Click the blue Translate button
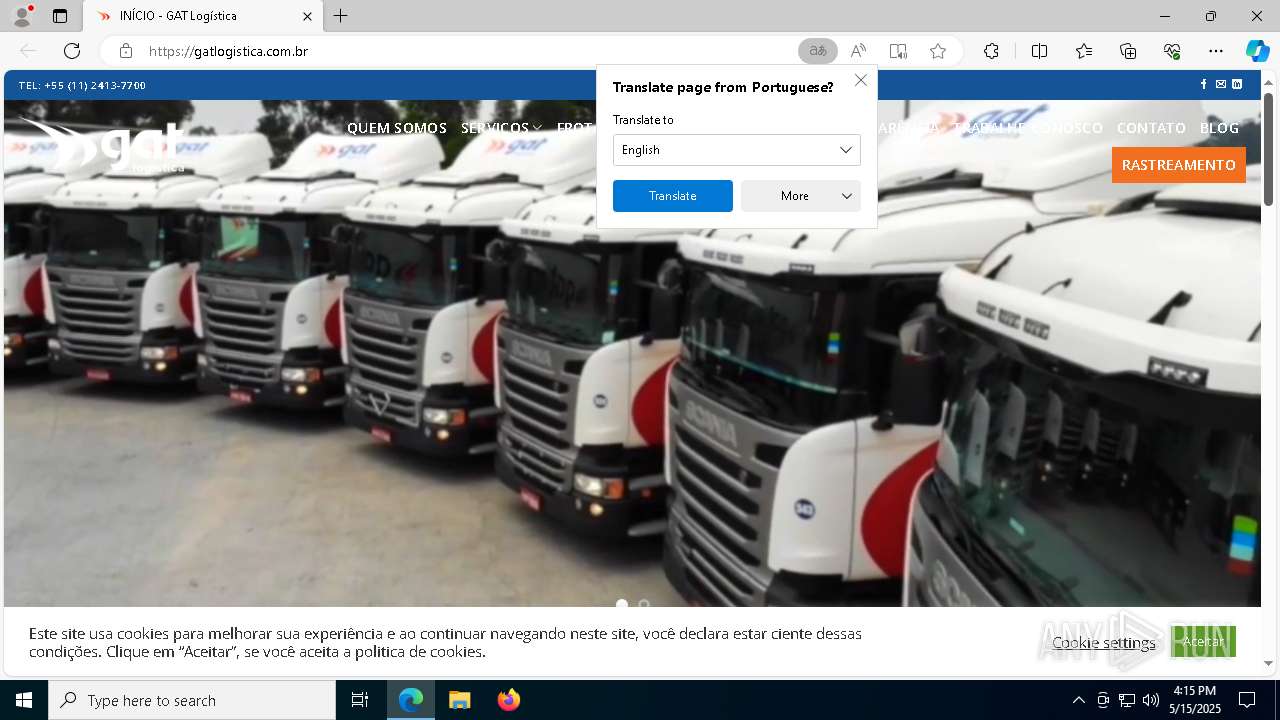The height and width of the screenshot is (720, 1280). tap(673, 196)
